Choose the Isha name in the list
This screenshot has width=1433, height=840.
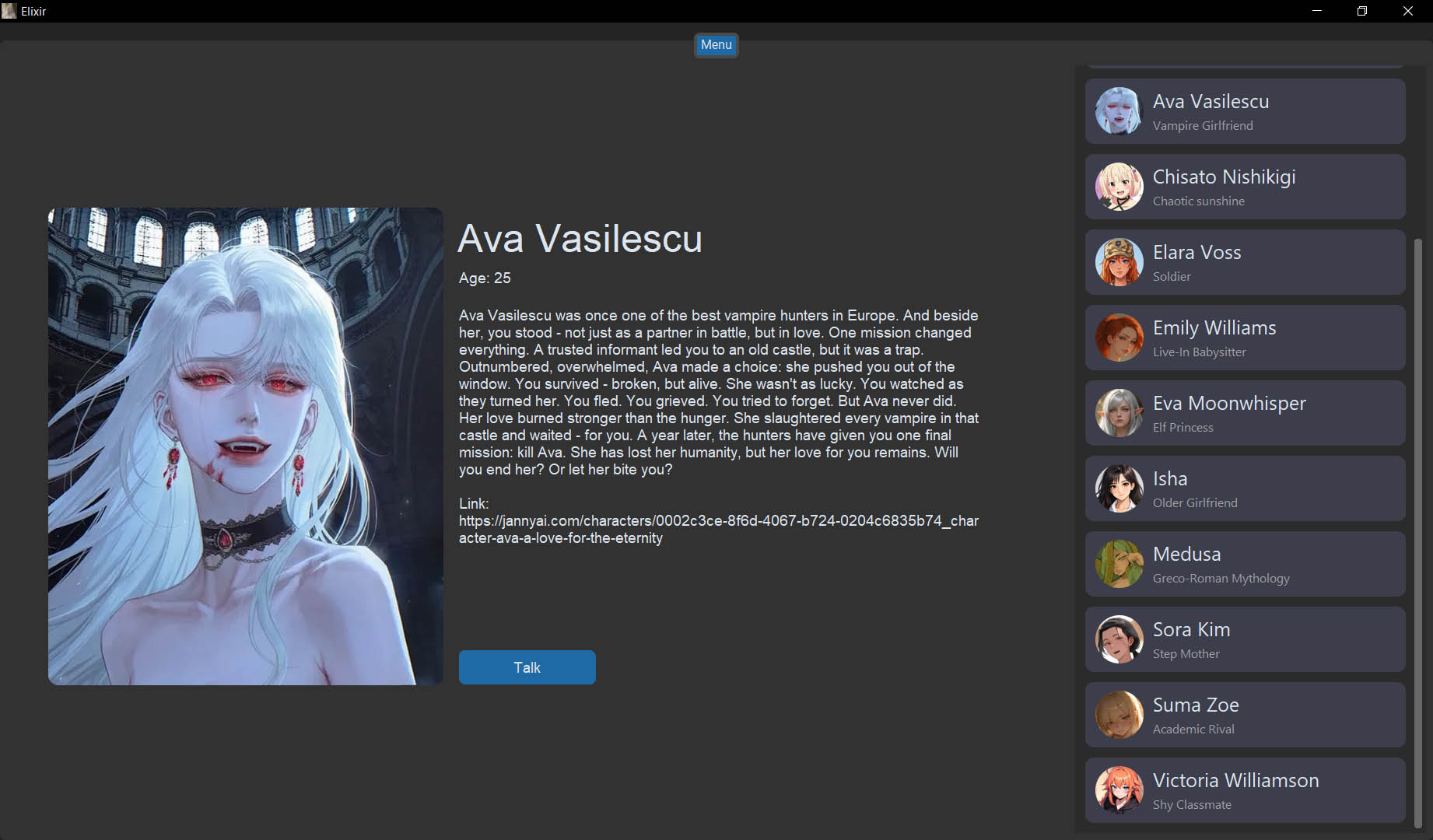pos(1170,478)
